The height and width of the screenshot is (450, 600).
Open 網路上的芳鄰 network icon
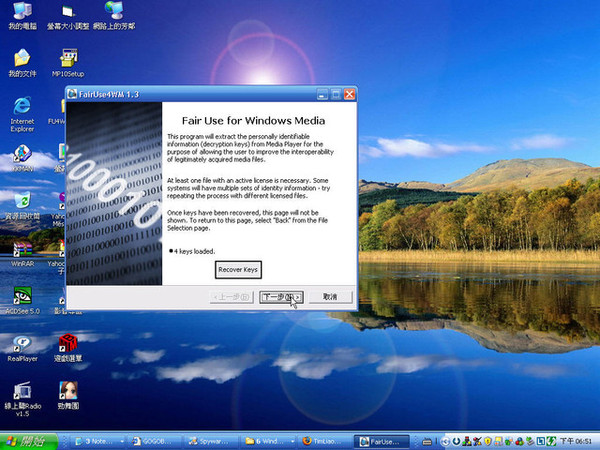pos(114,15)
